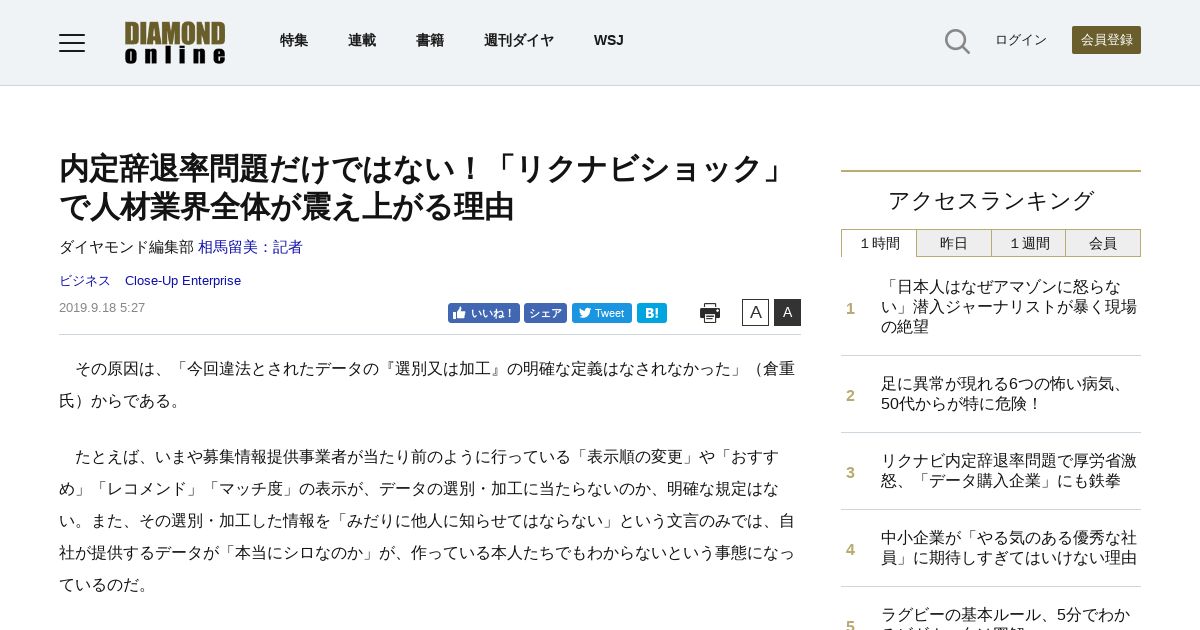Click the アクセスランキング heading
Image resolution: width=1200 pixels, height=630 pixels.
(x=991, y=200)
